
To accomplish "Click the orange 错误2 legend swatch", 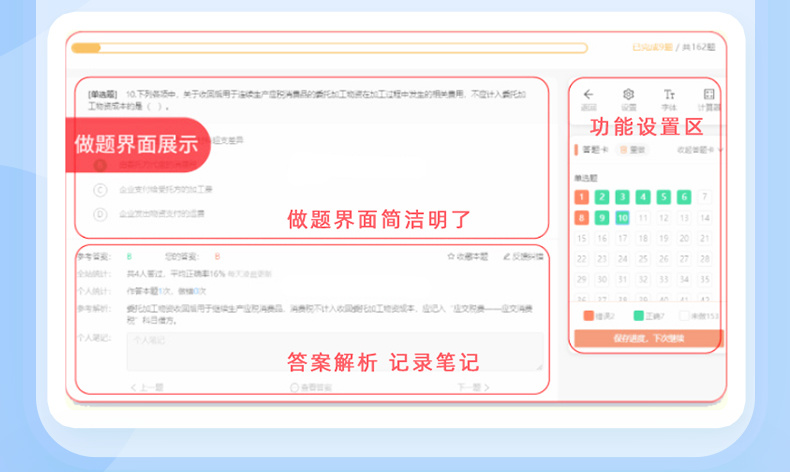I will 588,316.
